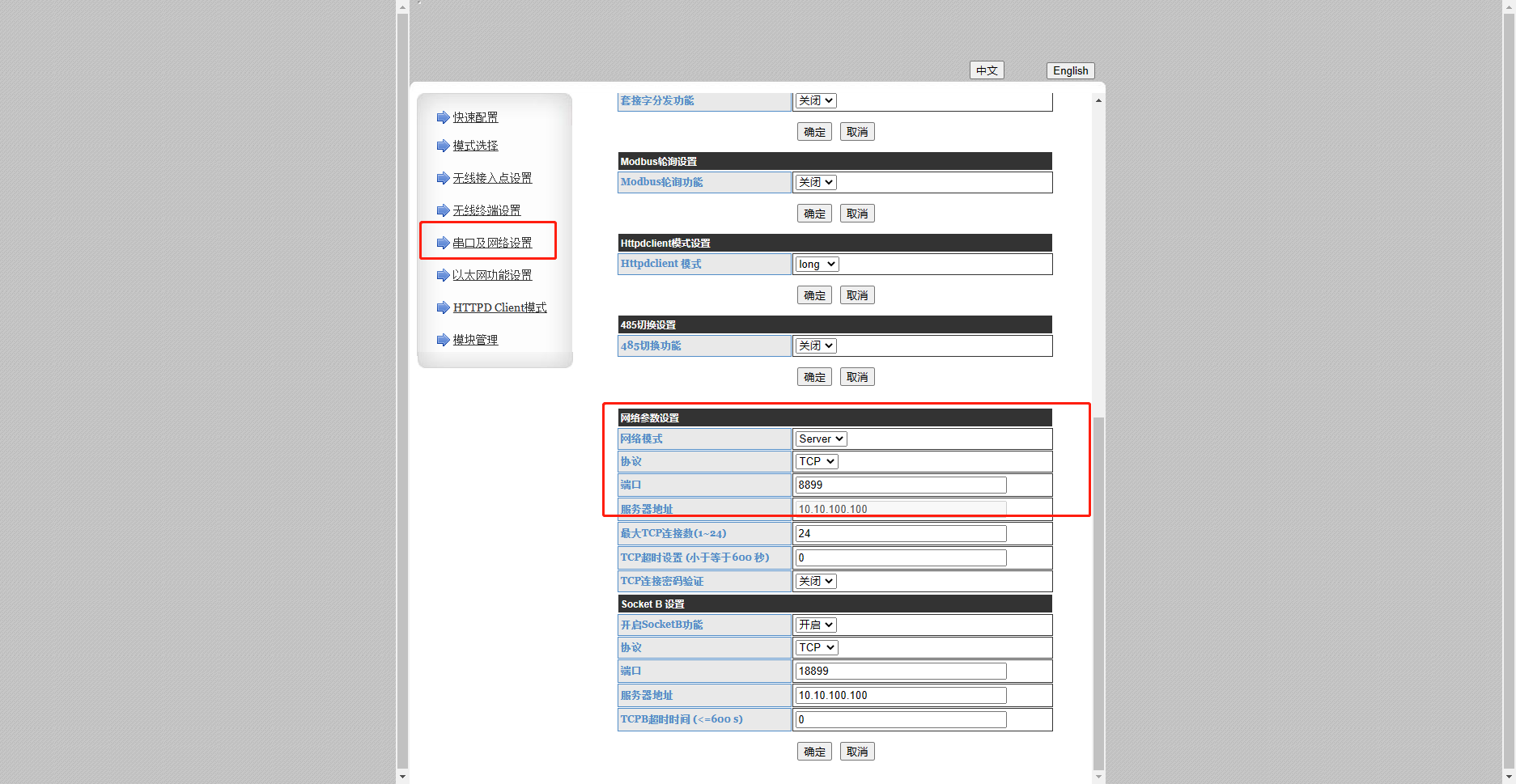Viewport: 1516px width, 784px height.
Task: Click the arrow icon beside 模式选择
Action: pos(443,146)
